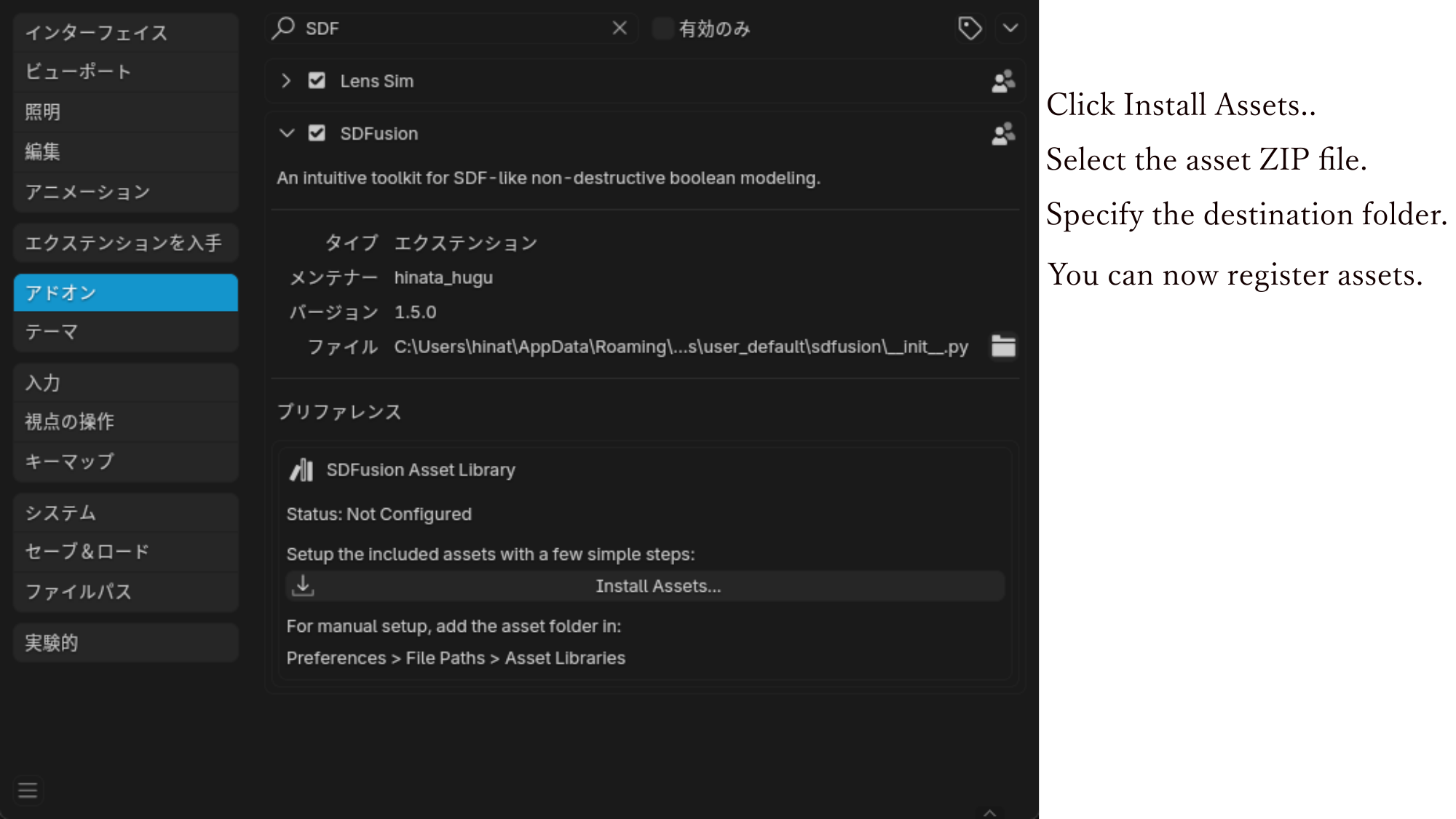
Task: Click the SDF search field
Action: point(451,28)
